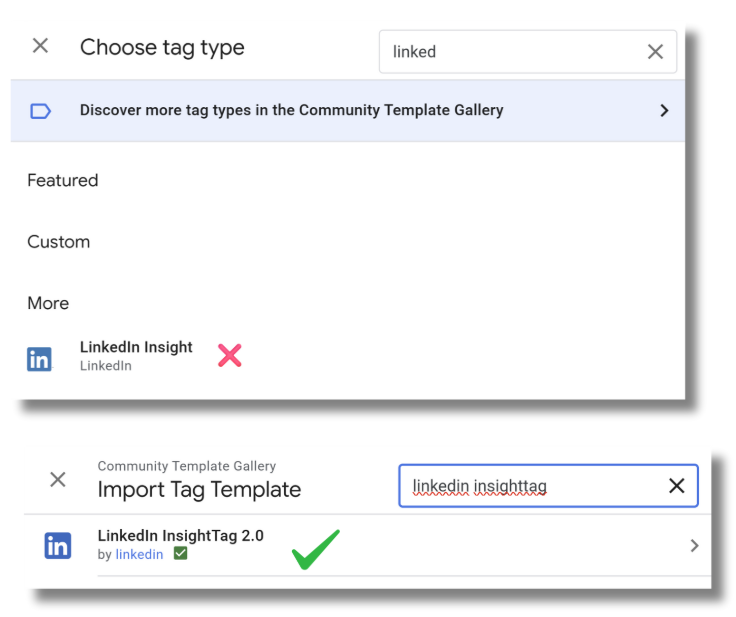Image resolution: width=736 pixels, height=617 pixels.
Task: Click the LinkedIn Insight logo icon
Action: click(x=39, y=359)
